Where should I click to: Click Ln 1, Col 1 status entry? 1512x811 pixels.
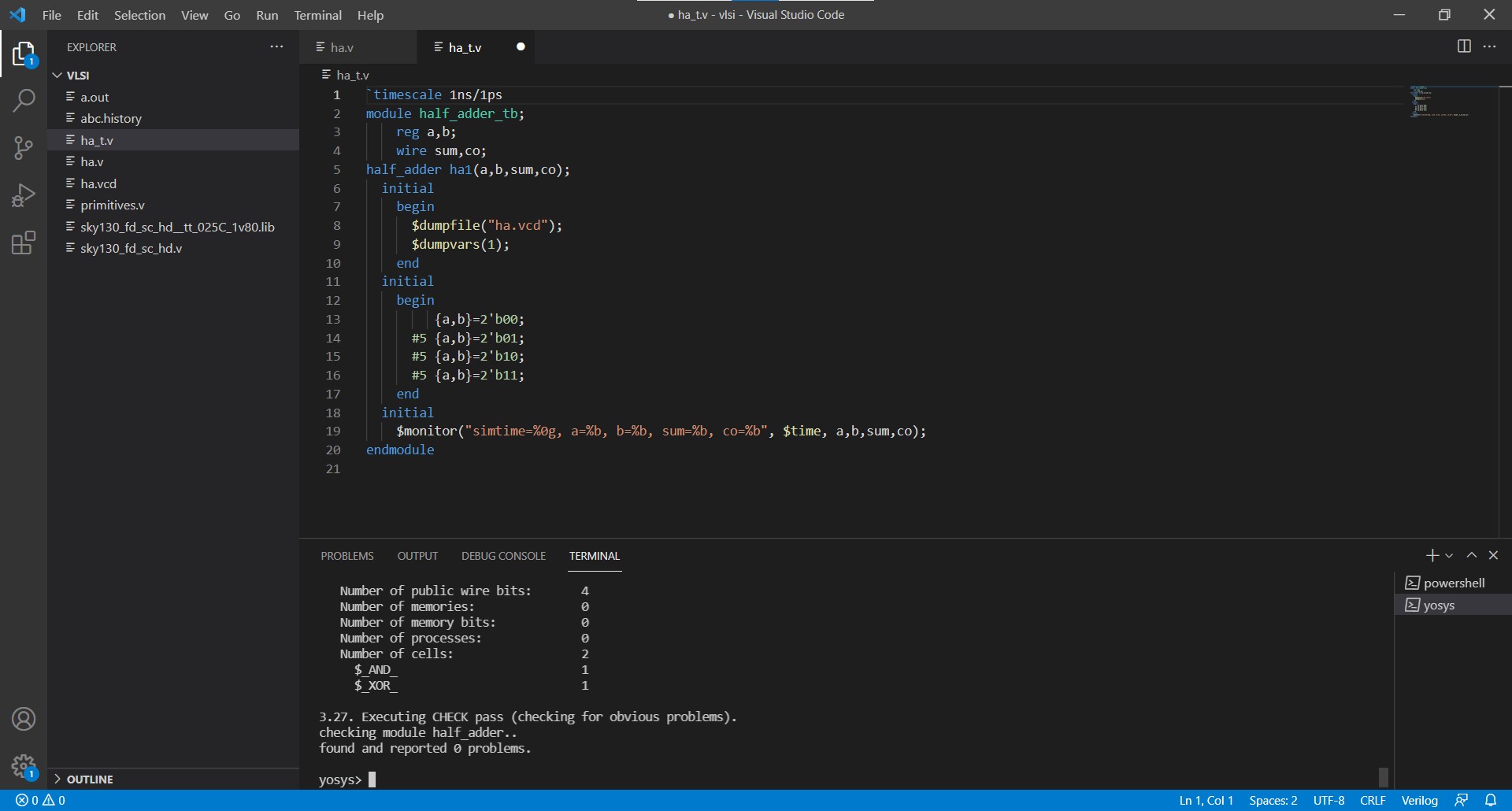1206,800
